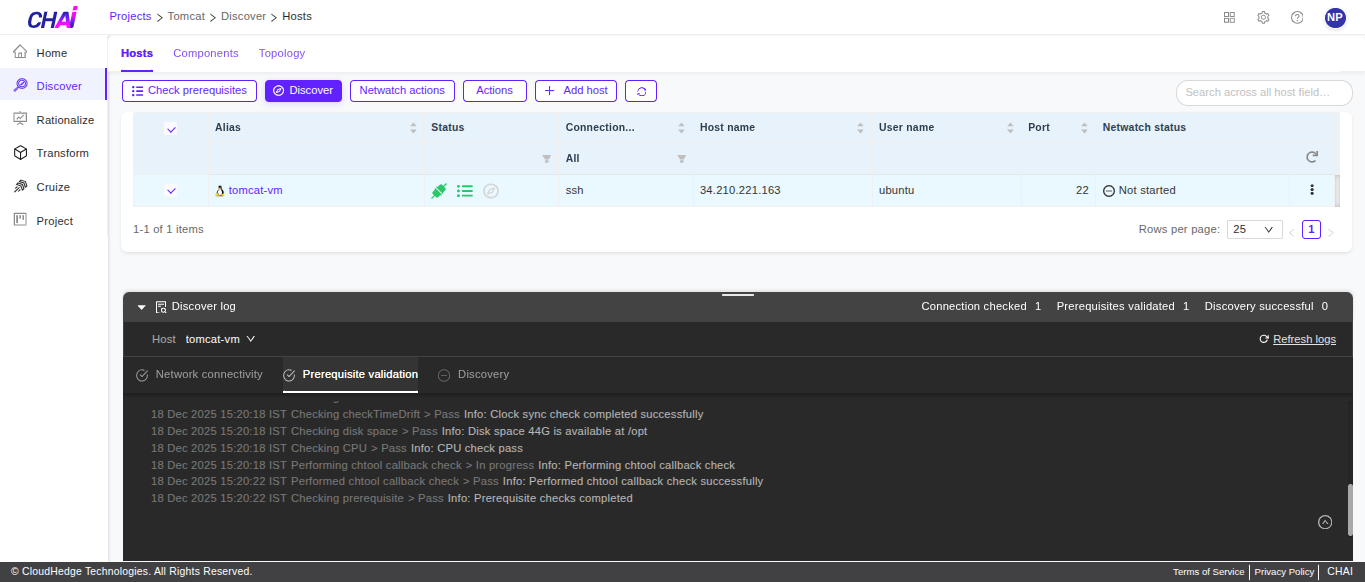
Task: Open the Discover sidebar section
Action: coord(53,86)
